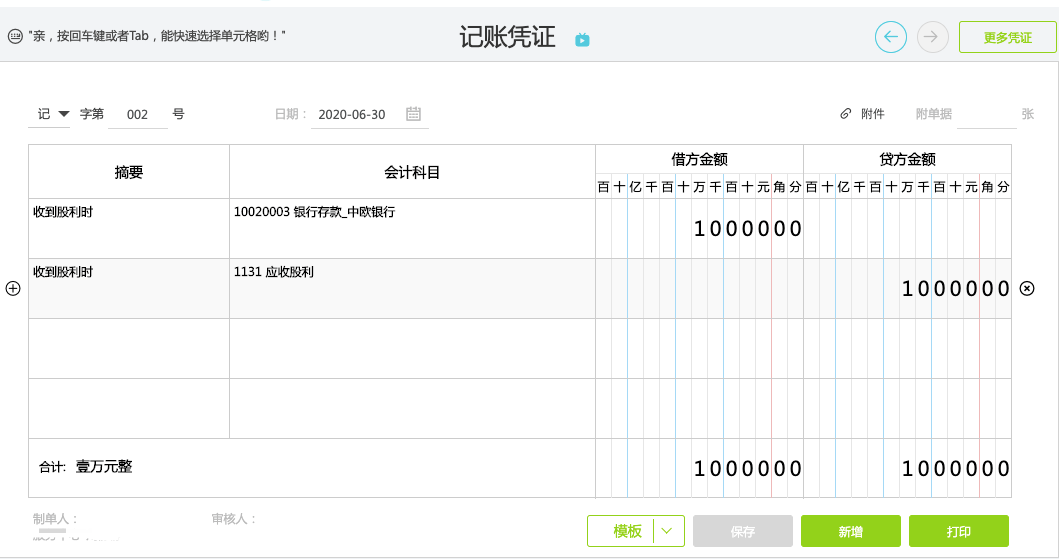Click the 更多凭证 button
This screenshot has height=559, width=1059.
[1008, 37]
